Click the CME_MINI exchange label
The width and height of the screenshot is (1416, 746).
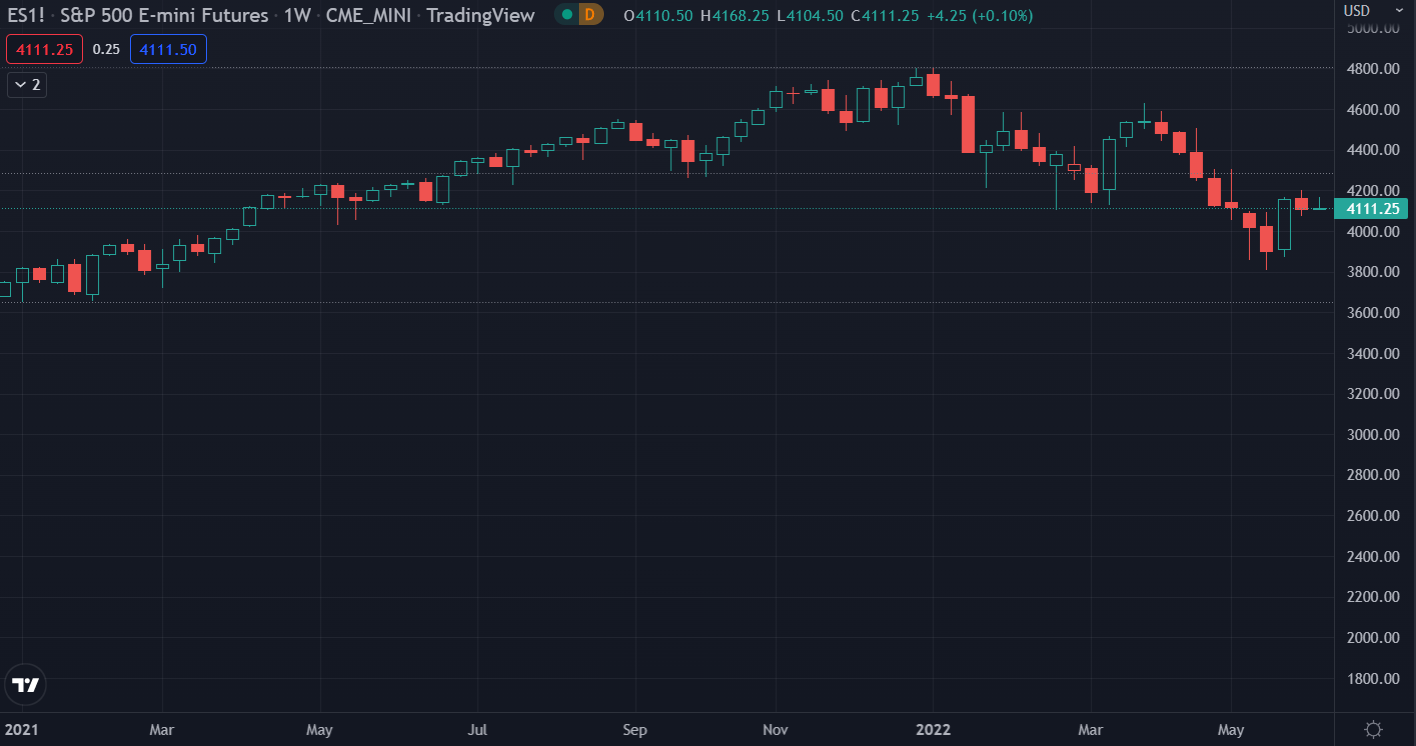point(369,15)
